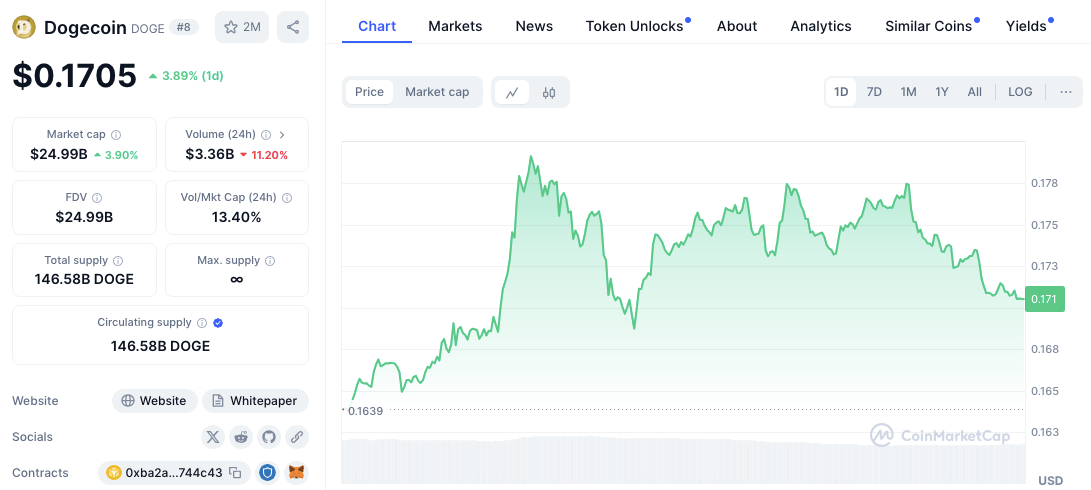
Task: Show info for Max. supply
Action: 270,260
